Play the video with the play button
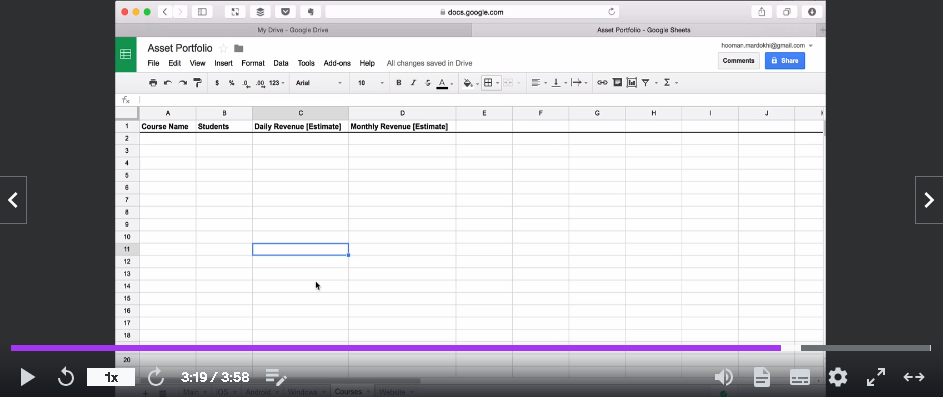The image size is (943, 397). [x=27, y=378]
